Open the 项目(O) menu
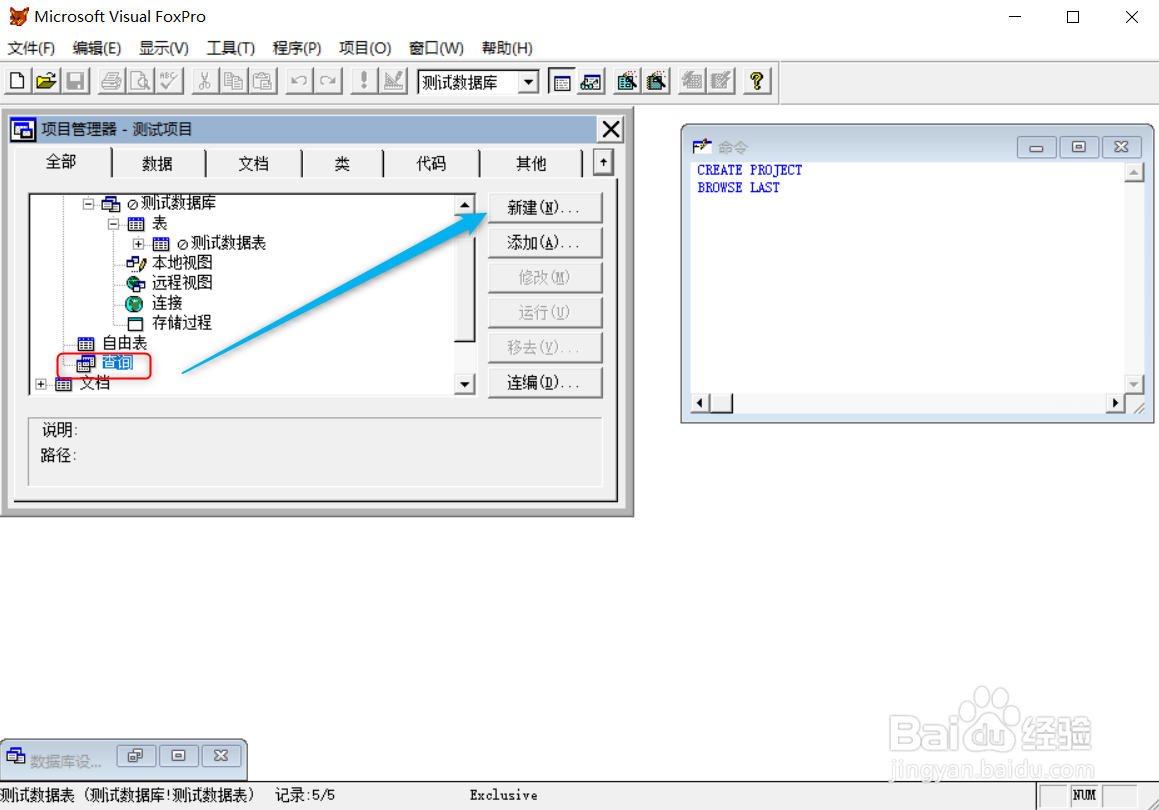The width and height of the screenshot is (1159, 810). tap(364, 48)
